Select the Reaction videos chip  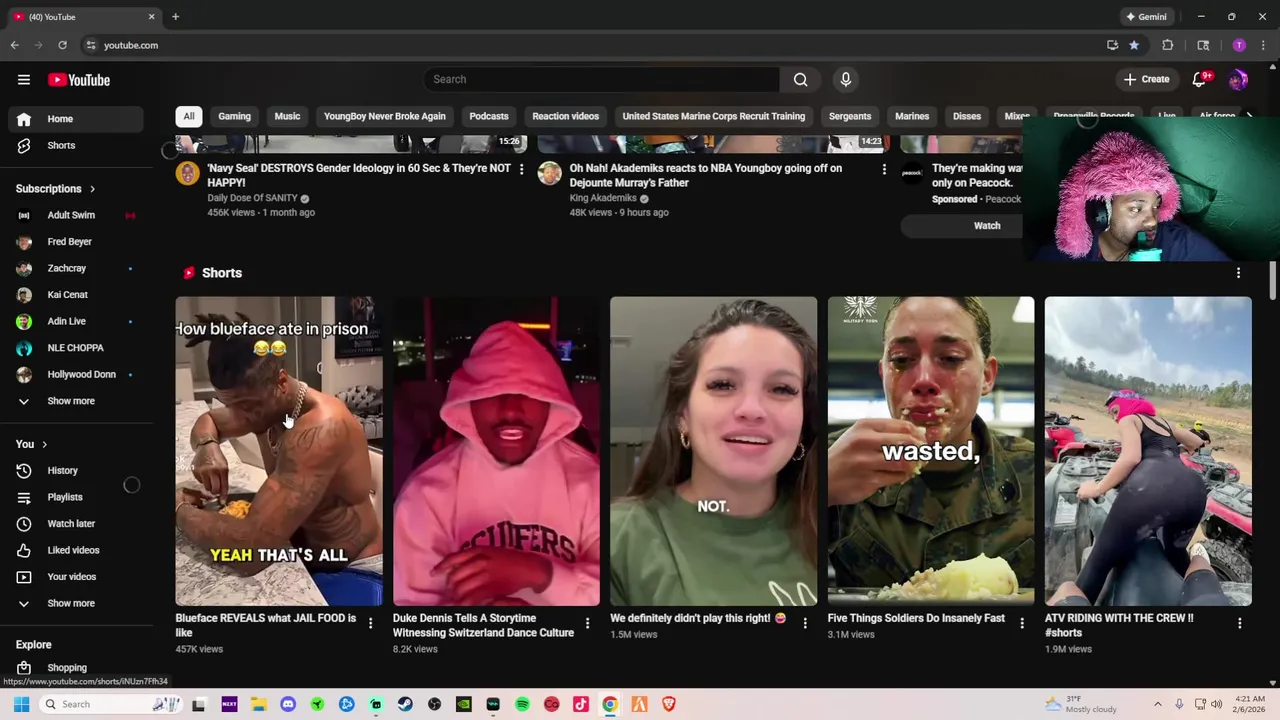[x=565, y=116]
